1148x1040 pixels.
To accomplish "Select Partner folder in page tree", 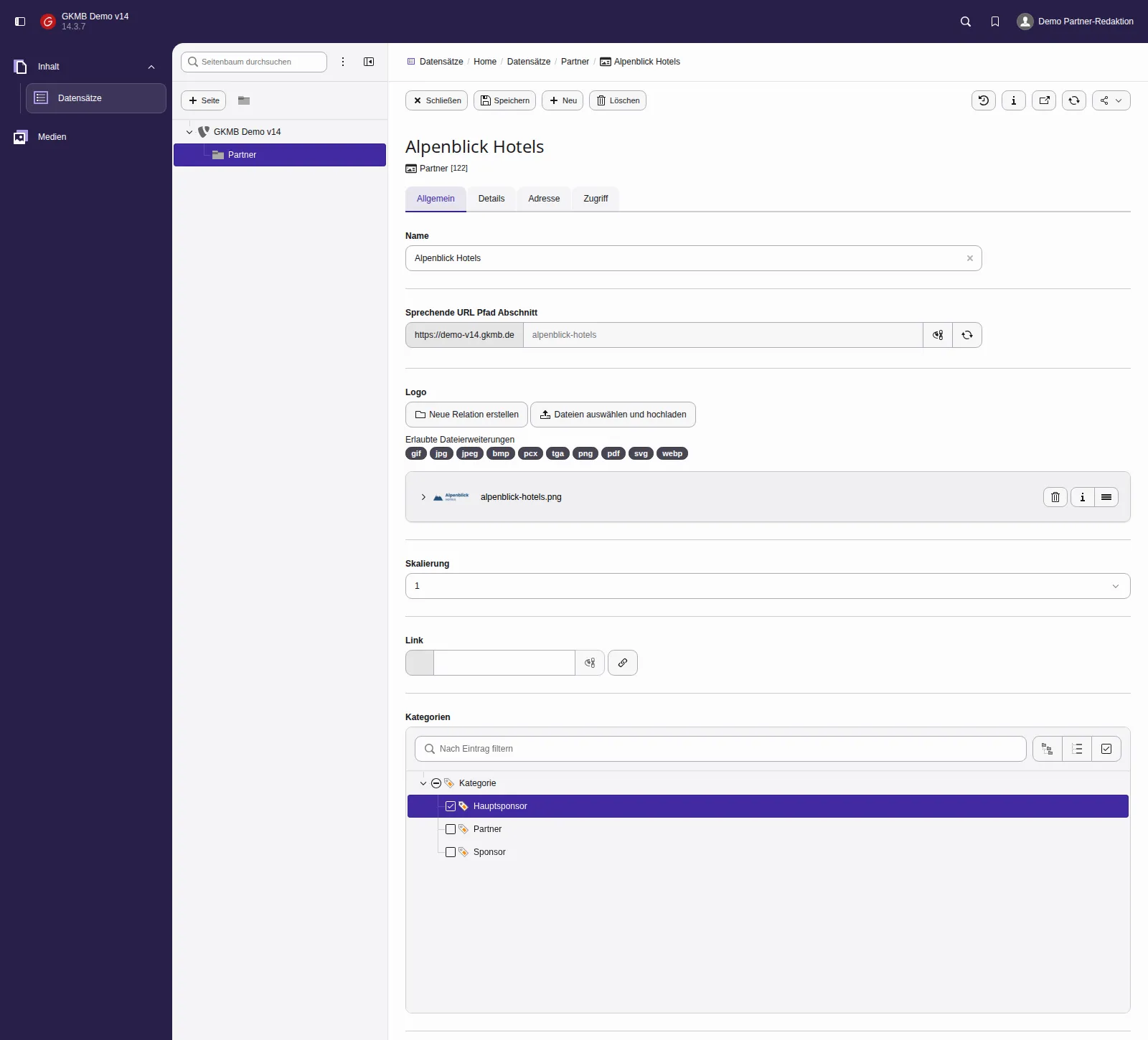I will [x=280, y=155].
